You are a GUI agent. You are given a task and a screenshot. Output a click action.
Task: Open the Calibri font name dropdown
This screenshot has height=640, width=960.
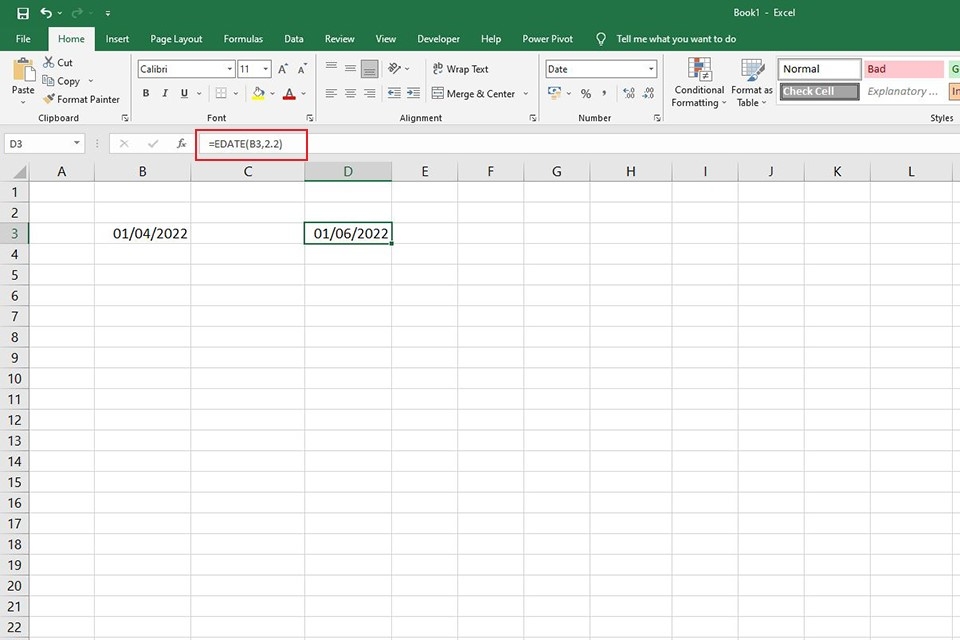[228, 69]
